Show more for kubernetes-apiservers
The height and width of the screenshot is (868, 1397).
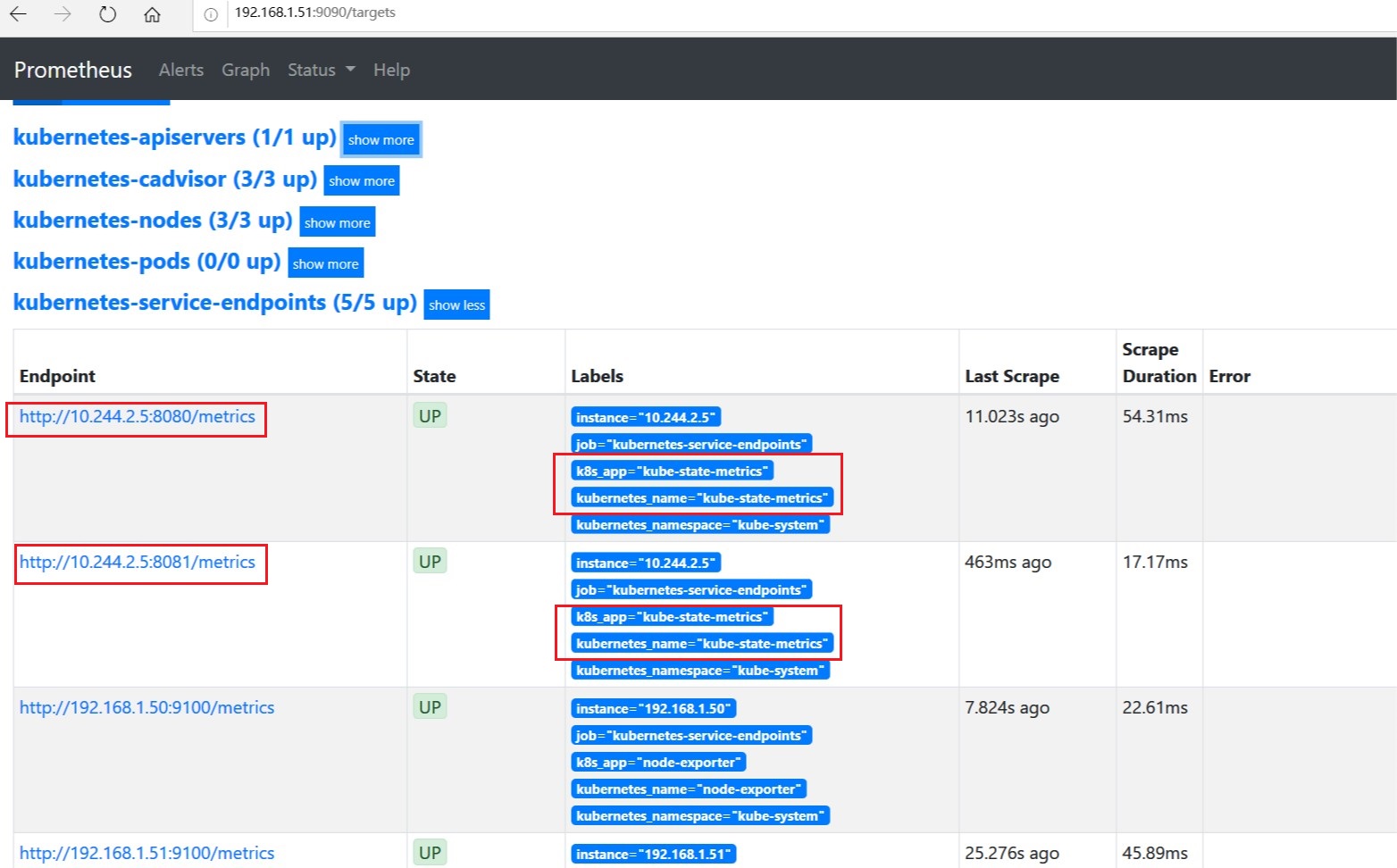pos(381,139)
